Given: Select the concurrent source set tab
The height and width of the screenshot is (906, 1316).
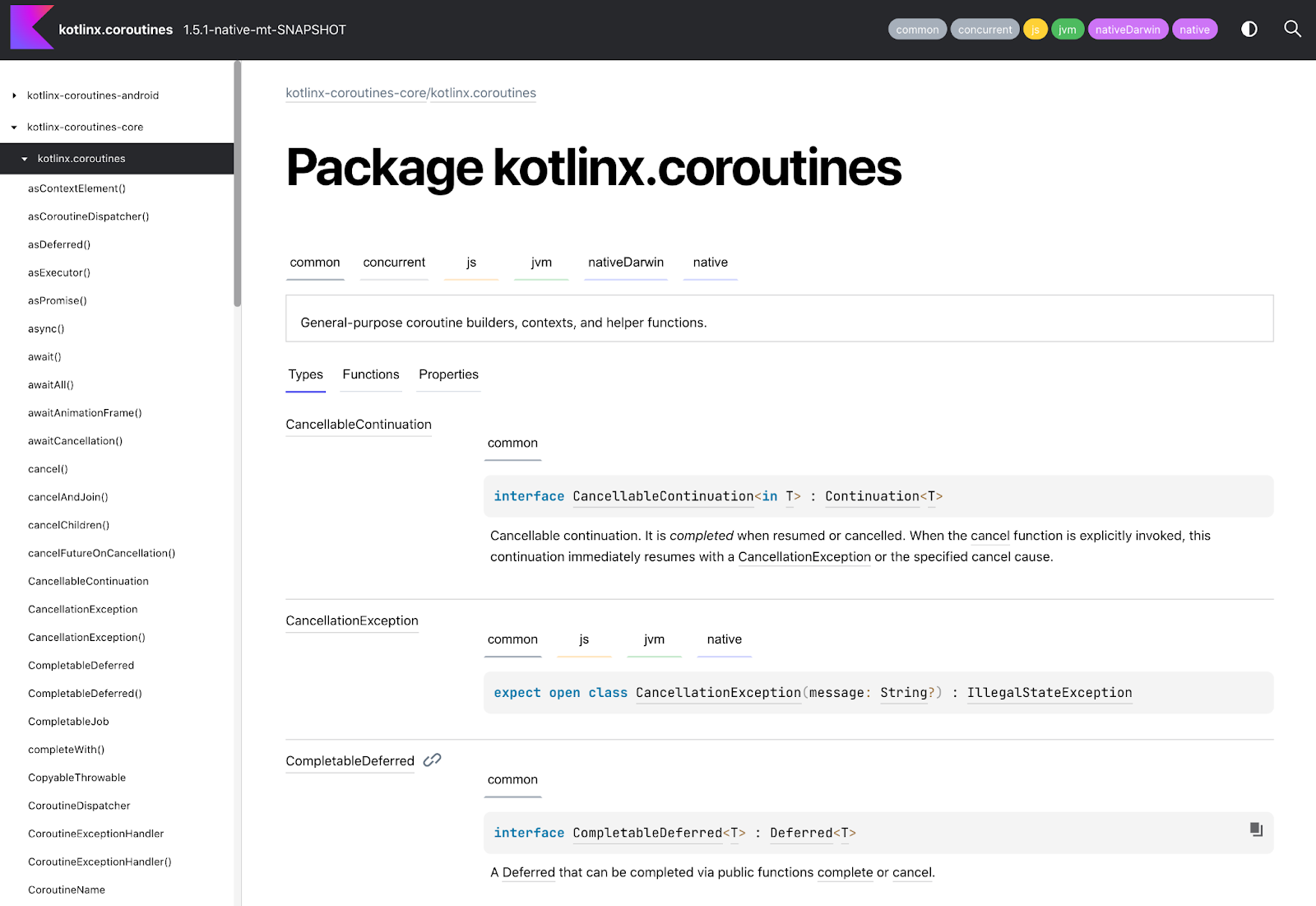Looking at the screenshot, I should point(394,263).
